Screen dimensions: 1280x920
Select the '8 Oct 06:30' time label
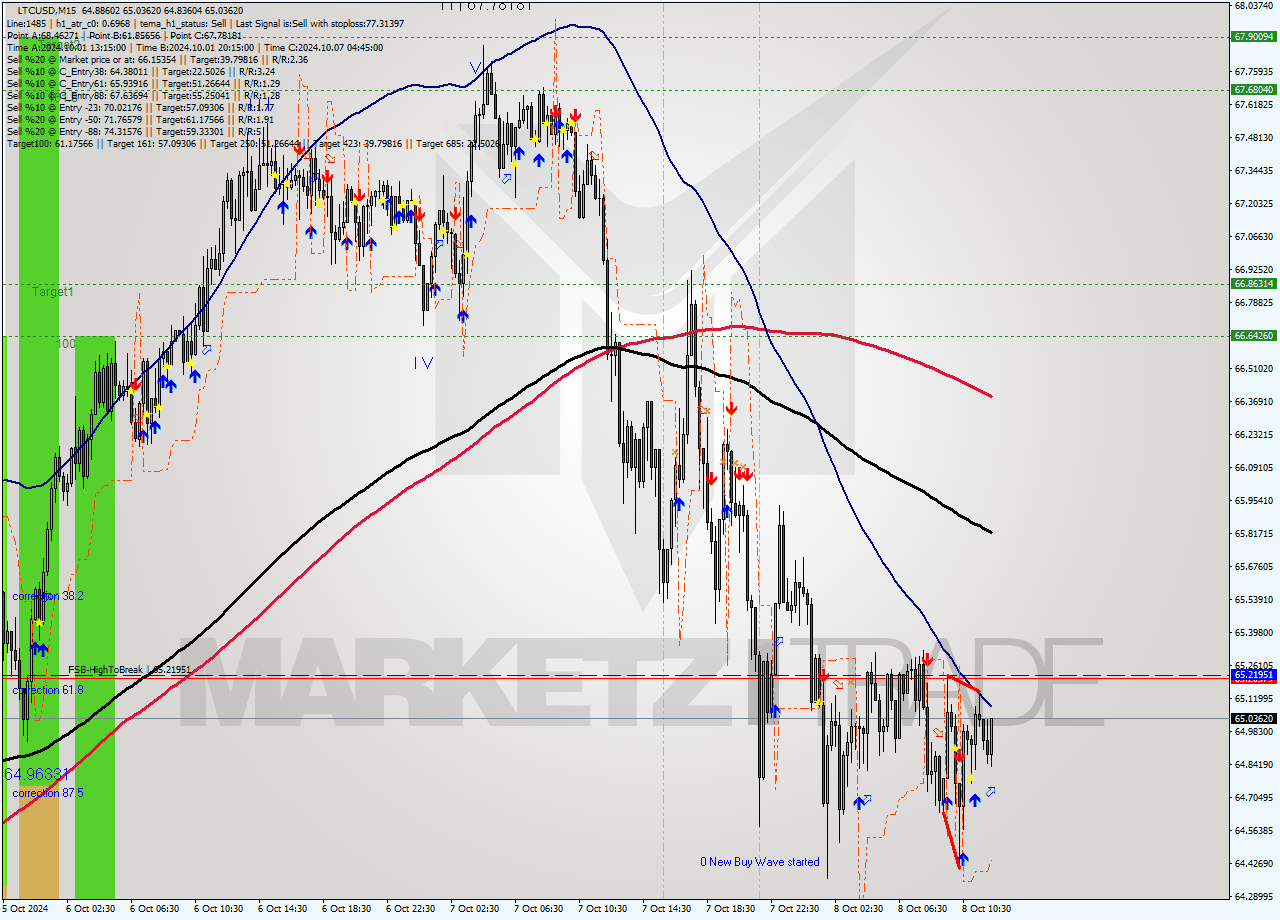tap(922, 909)
